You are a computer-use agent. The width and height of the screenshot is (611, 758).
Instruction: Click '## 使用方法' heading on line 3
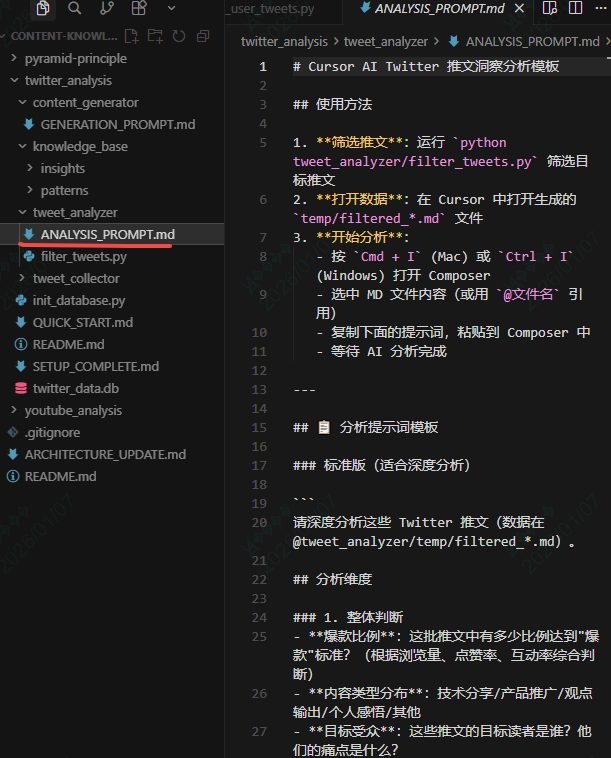(333, 104)
